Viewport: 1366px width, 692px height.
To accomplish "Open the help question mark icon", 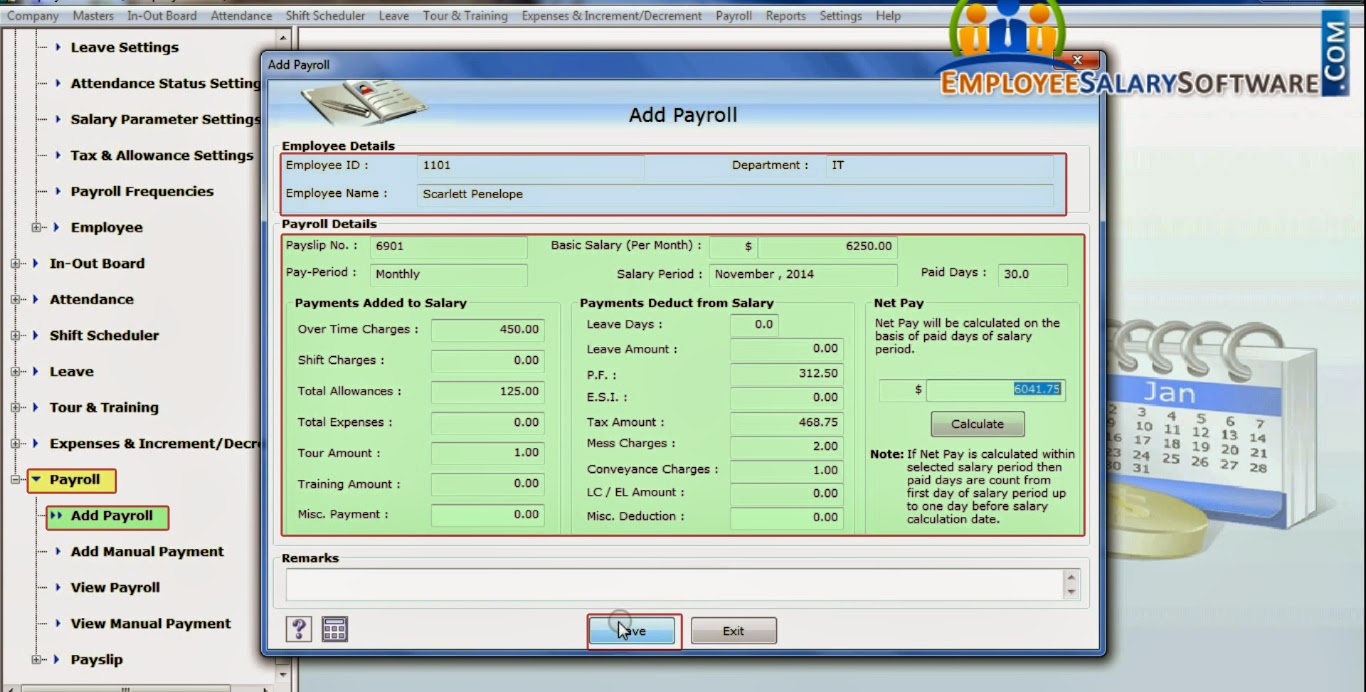I will pyautogui.click(x=298, y=629).
